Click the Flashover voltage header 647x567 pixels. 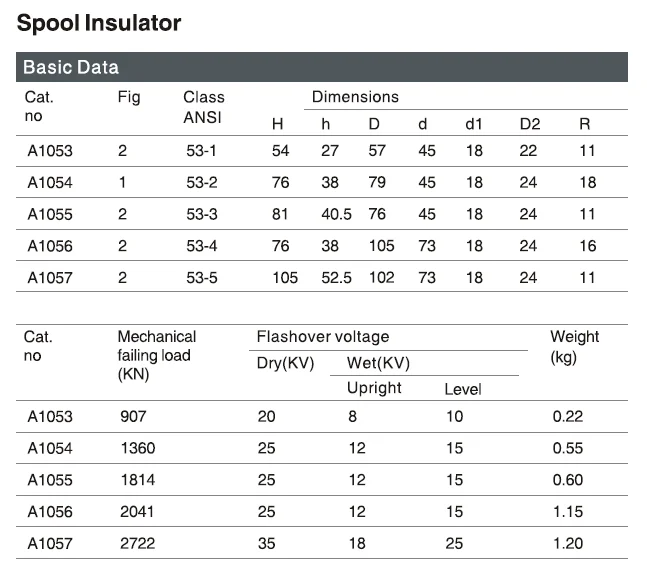tap(323, 337)
